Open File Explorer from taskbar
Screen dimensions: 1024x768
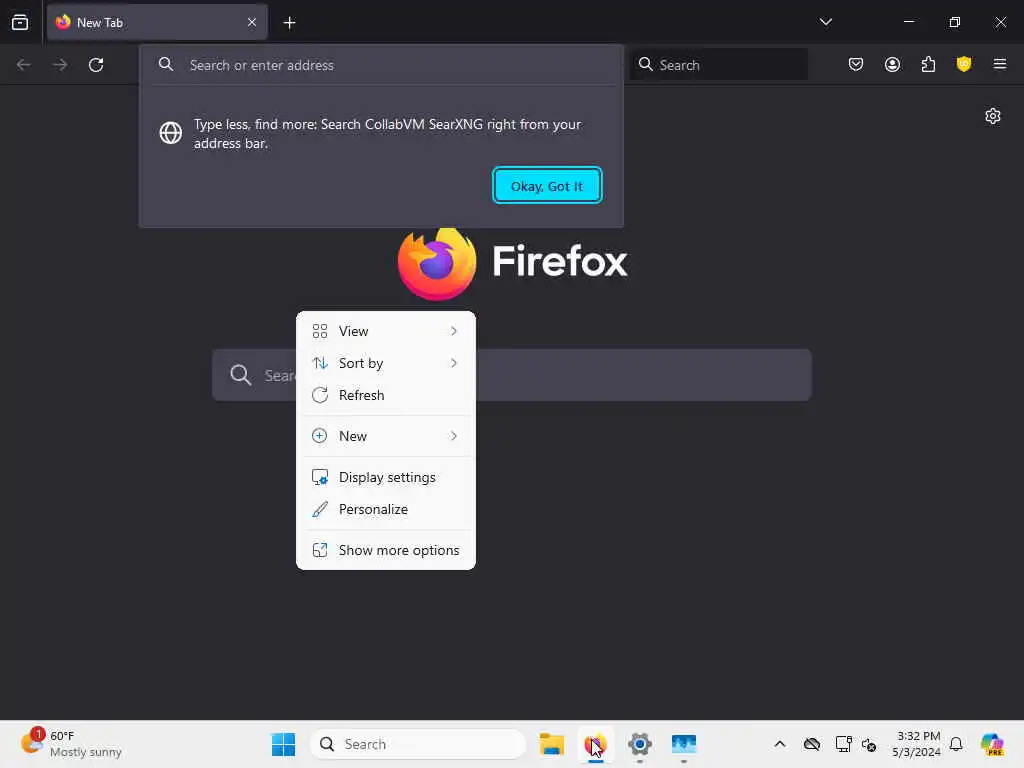pyautogui.click(x=552, y=744)
